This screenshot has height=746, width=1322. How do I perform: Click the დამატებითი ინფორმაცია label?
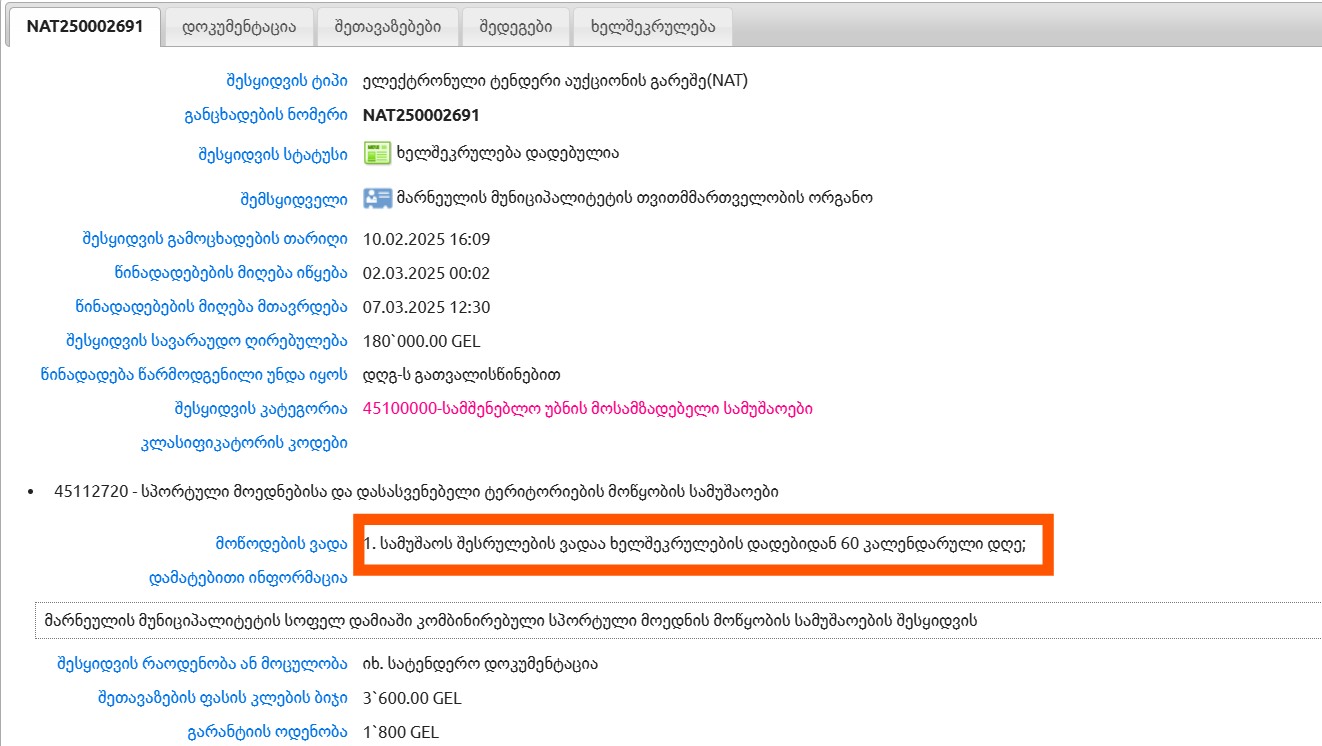248,577
